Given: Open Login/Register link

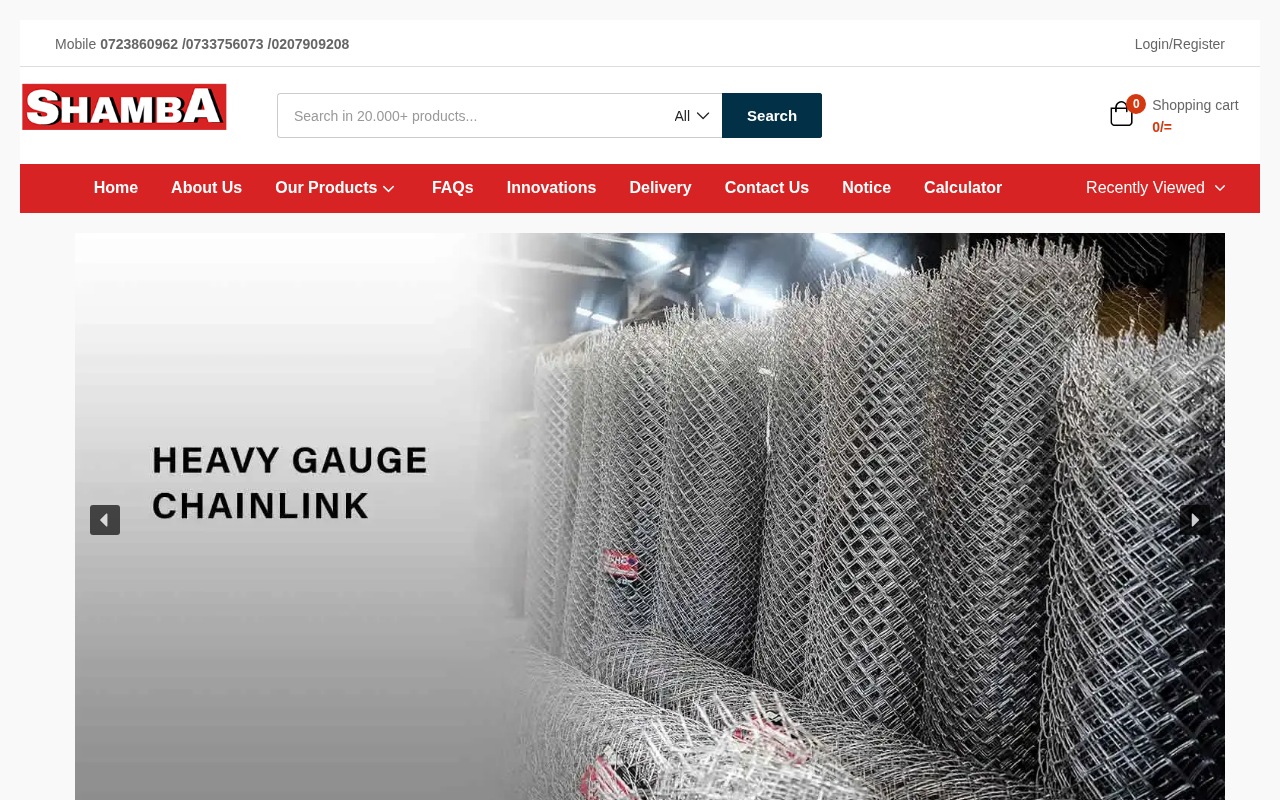Looking at the screenshot, I should click(1180, 44).
